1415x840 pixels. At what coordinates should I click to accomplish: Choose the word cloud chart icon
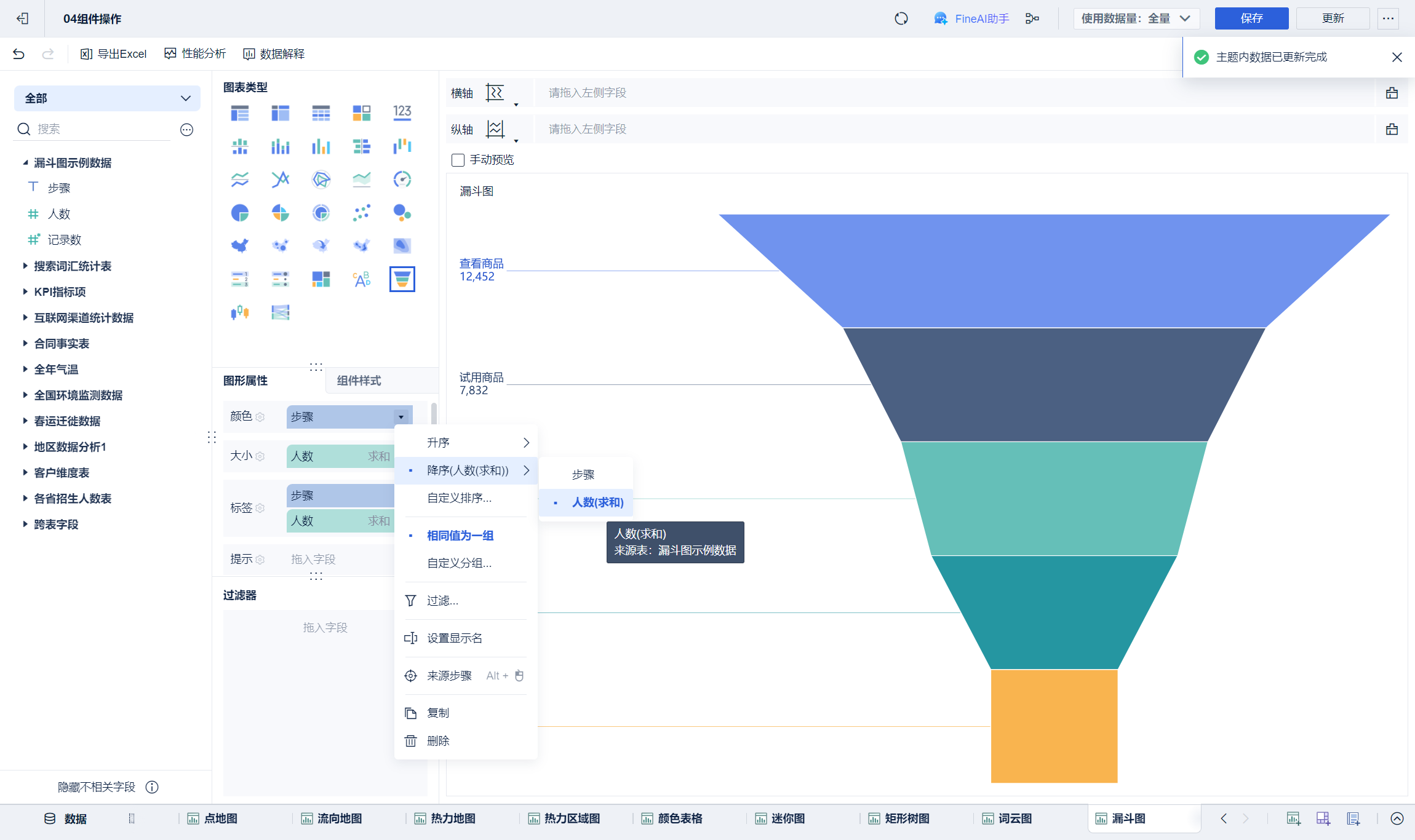(x=361, y=279)
